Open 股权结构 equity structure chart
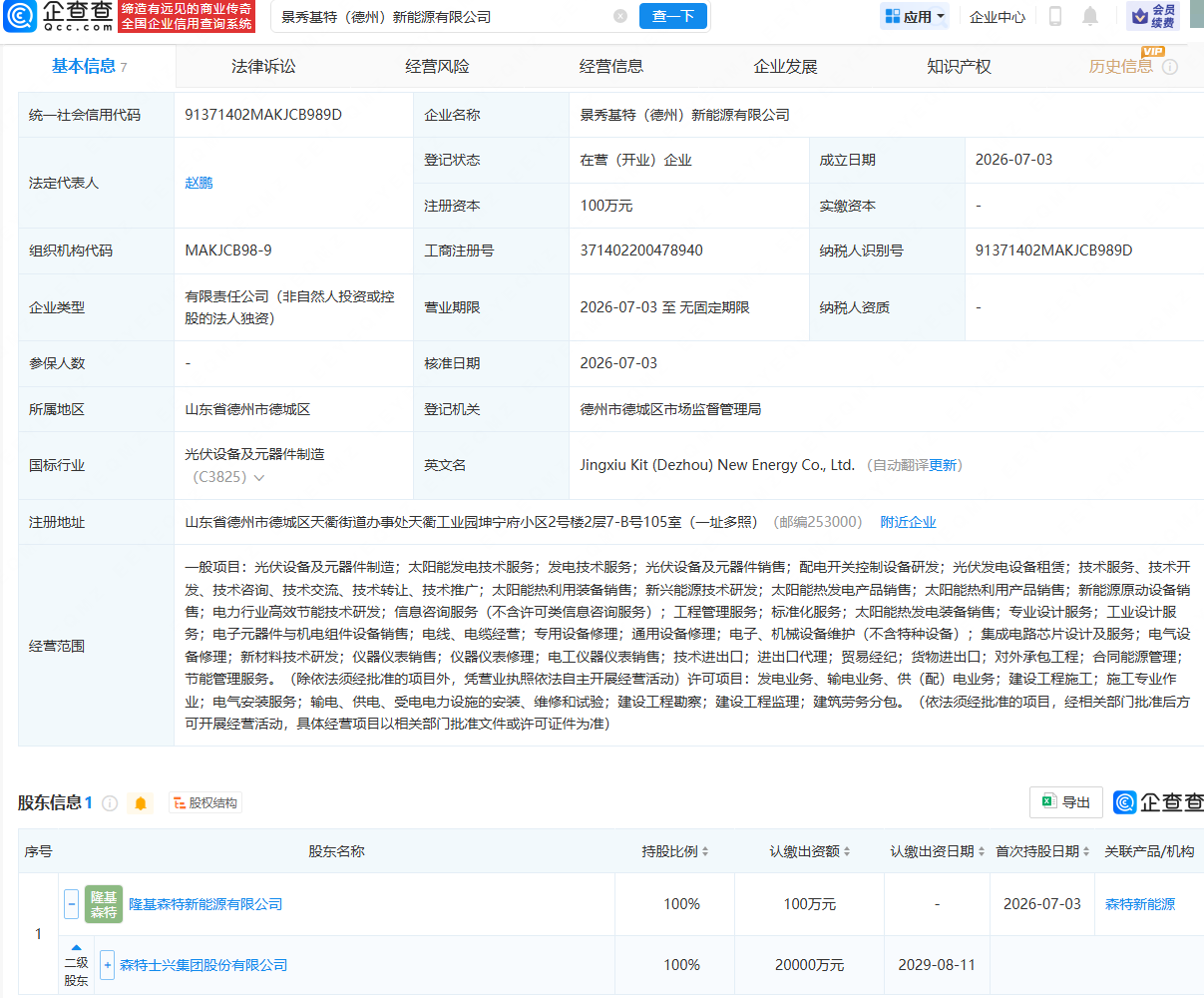This screenshot has height=998, width=1204. tap(204, 803)
